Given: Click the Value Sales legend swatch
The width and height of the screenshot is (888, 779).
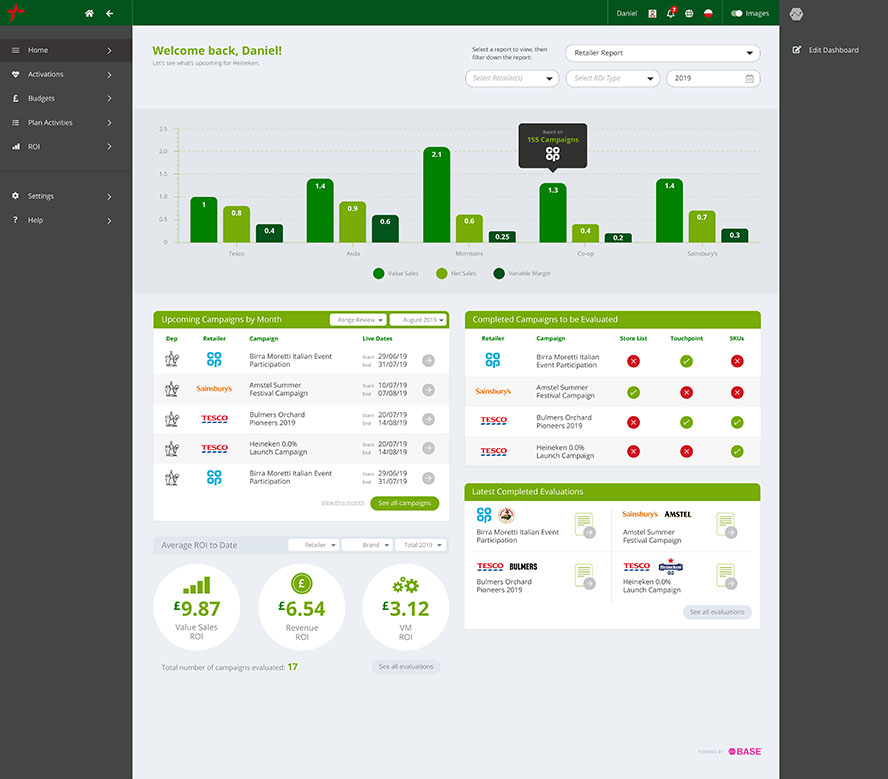Looking at the screenshot, I should 379,273.
